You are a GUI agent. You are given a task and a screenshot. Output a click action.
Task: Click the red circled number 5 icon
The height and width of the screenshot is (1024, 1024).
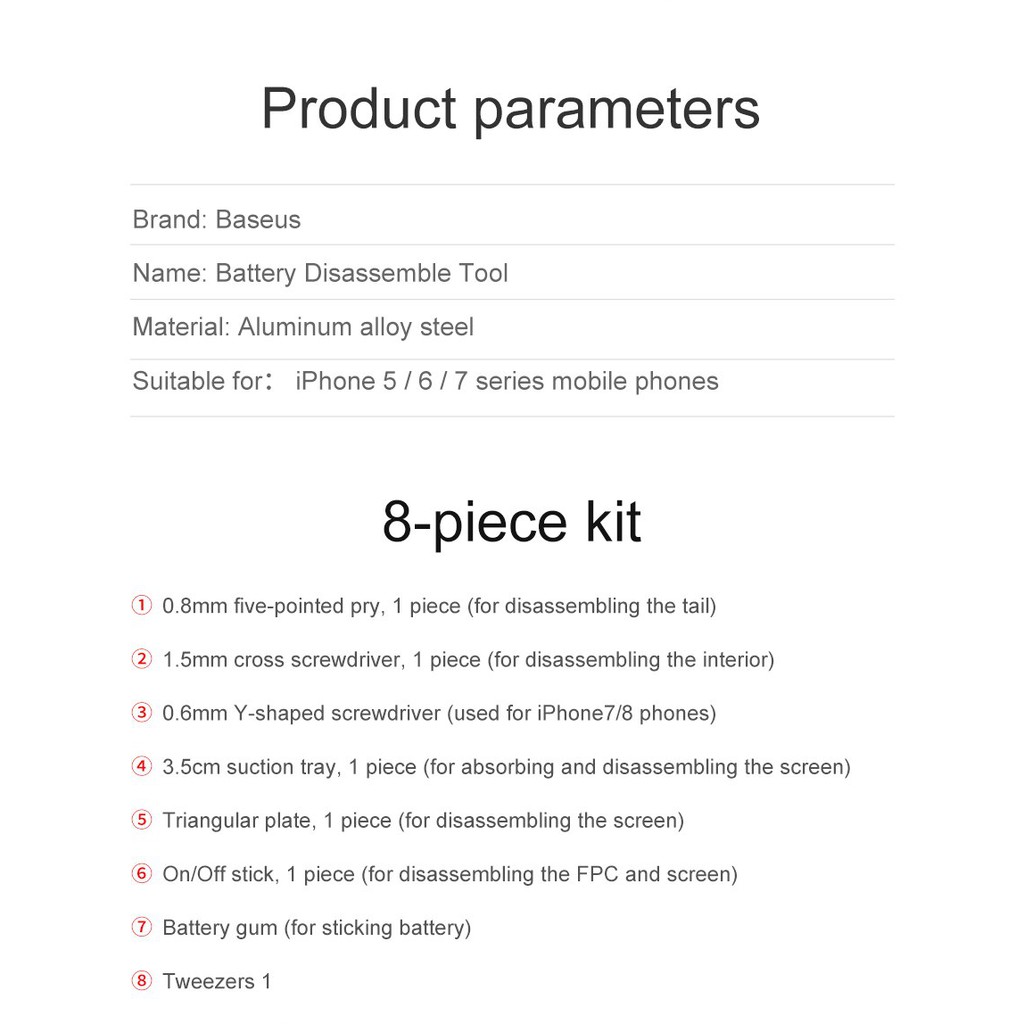pyautogui.click(x=142, y=820)
